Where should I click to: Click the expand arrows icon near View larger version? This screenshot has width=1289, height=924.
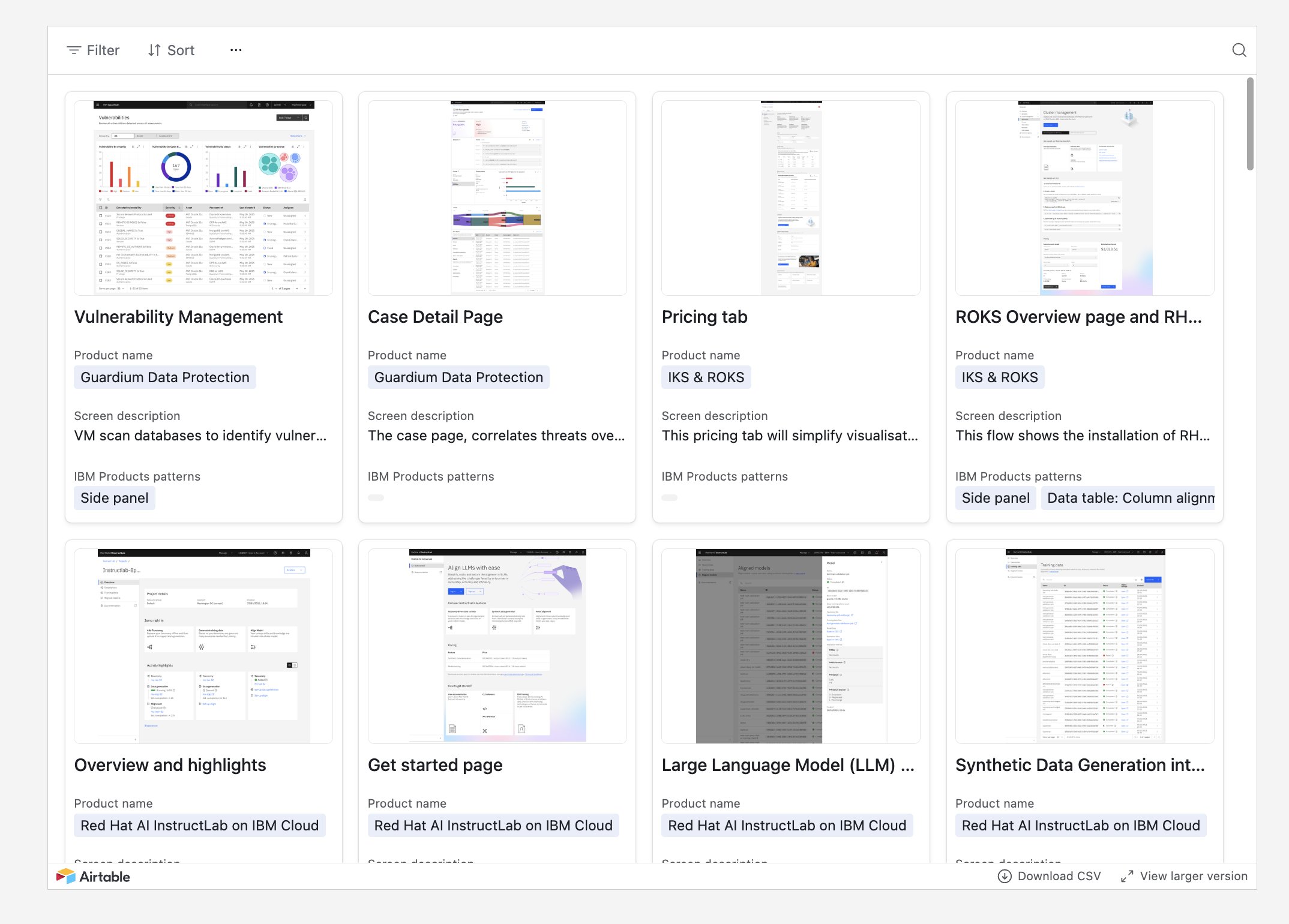coord(1127,876)
